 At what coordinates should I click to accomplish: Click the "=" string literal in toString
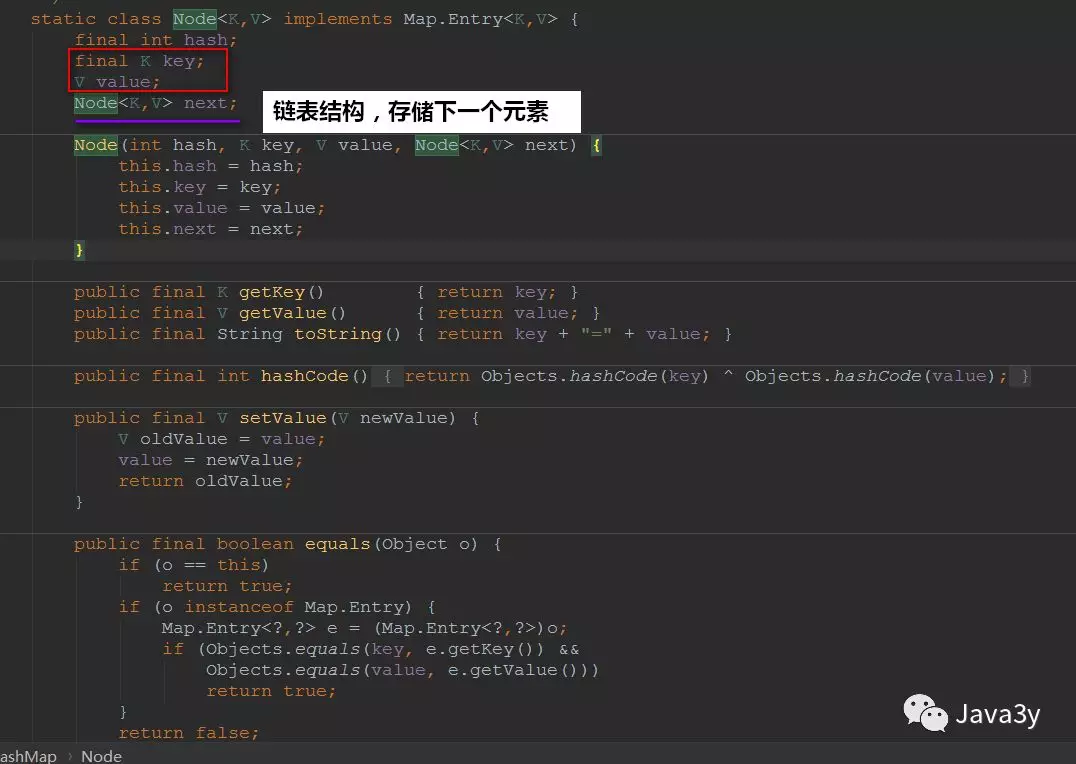[596, 334]
